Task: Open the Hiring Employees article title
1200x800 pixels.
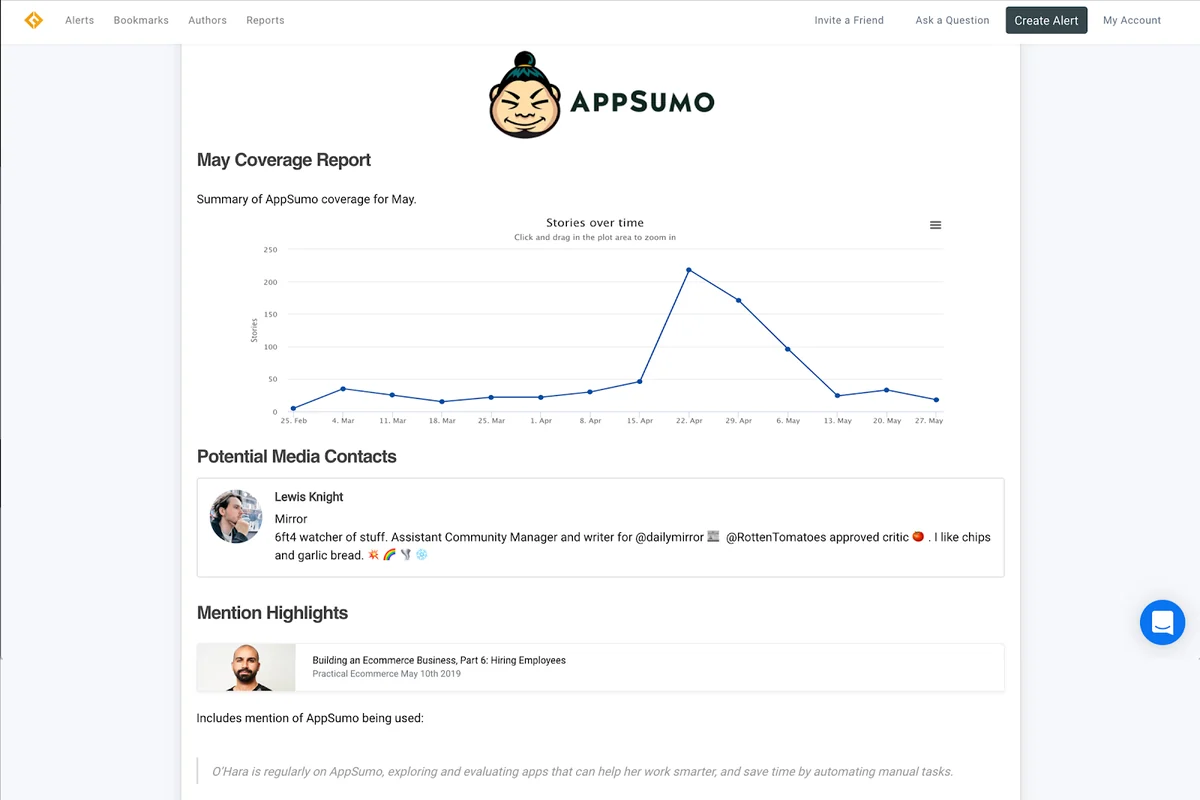Action: click(x=439, y=660)
